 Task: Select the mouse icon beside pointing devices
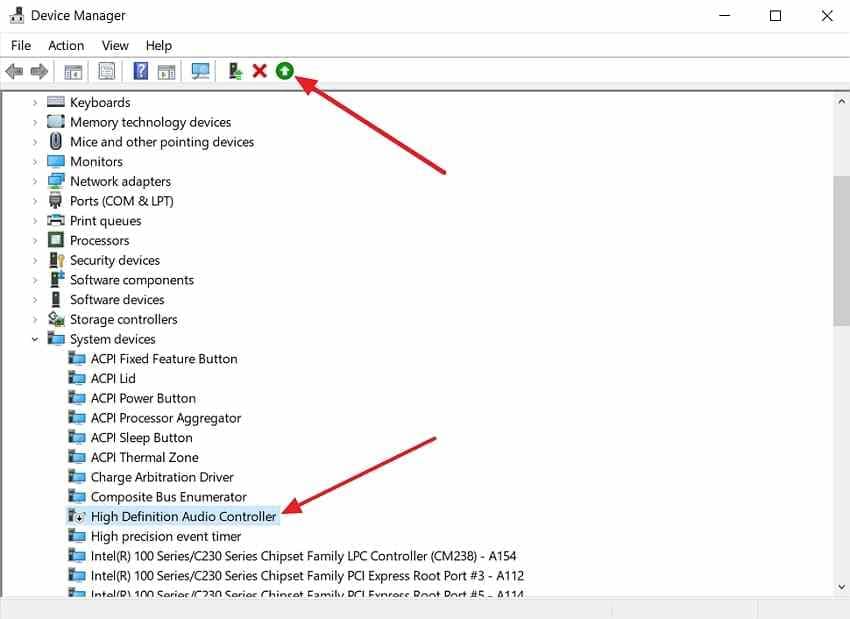56,141
